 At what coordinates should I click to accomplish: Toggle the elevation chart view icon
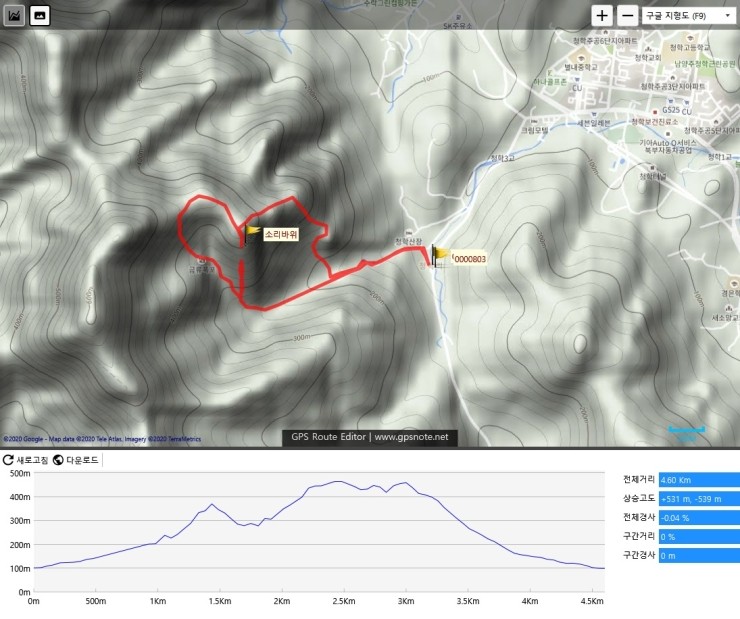pyautogui.click(x=14, y=16)
